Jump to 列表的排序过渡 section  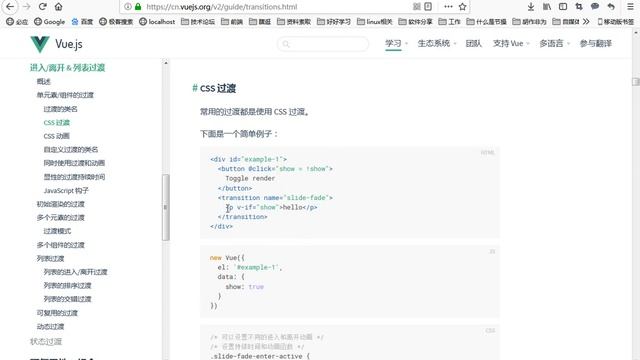pos(67,285)
